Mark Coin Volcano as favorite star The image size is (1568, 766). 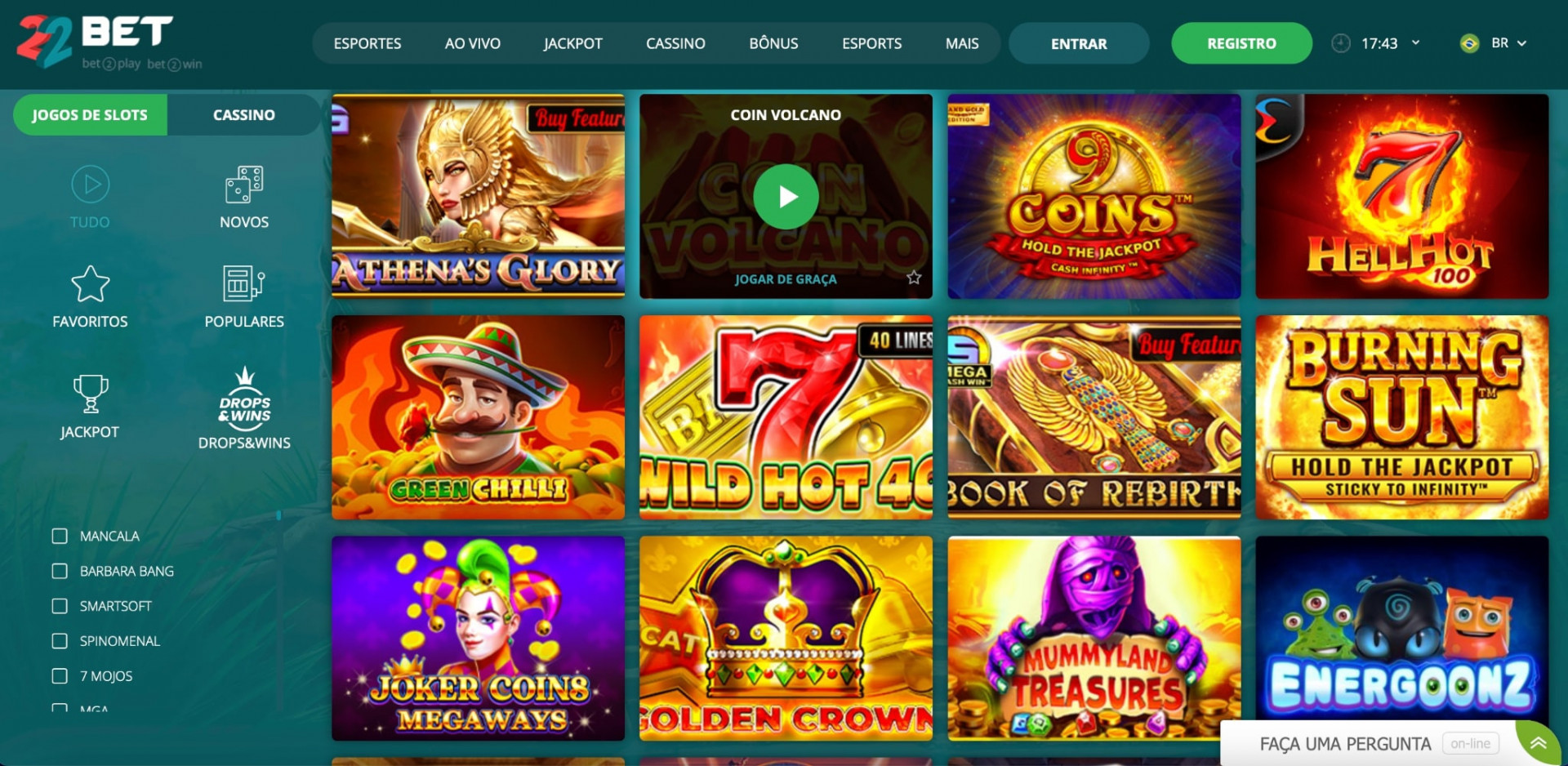pos(914,278)
